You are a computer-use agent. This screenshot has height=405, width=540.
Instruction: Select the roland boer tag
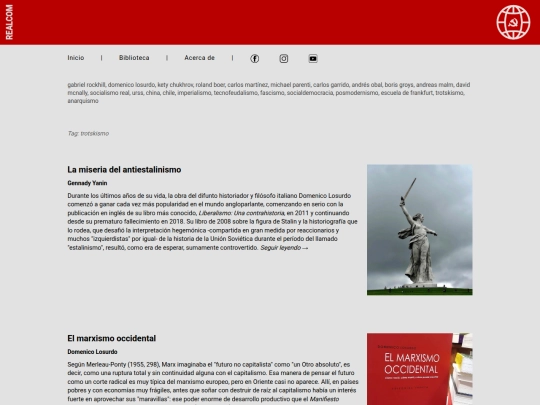click(210, 85)
